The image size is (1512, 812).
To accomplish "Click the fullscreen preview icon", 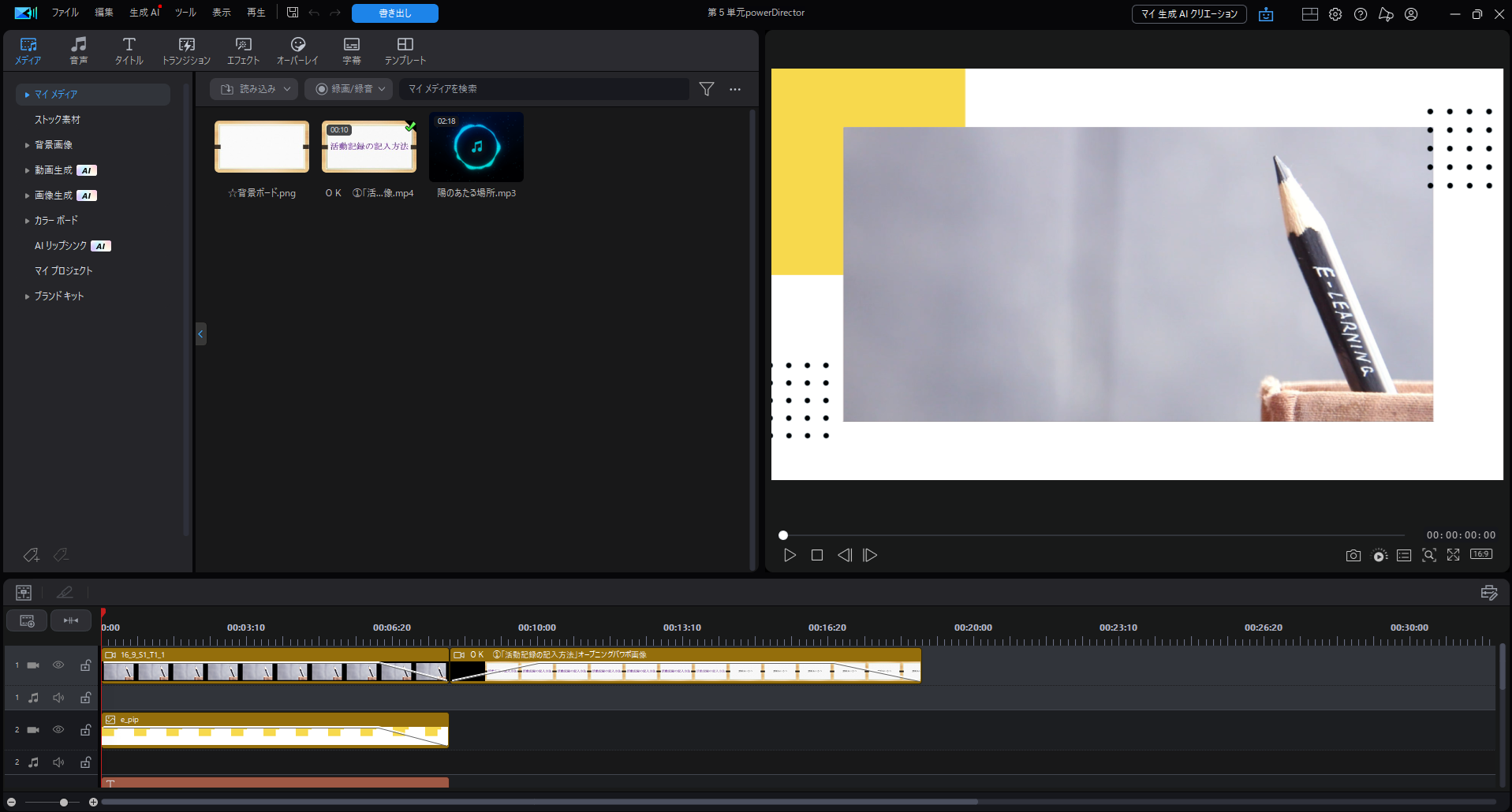I will click(1453, 556).
